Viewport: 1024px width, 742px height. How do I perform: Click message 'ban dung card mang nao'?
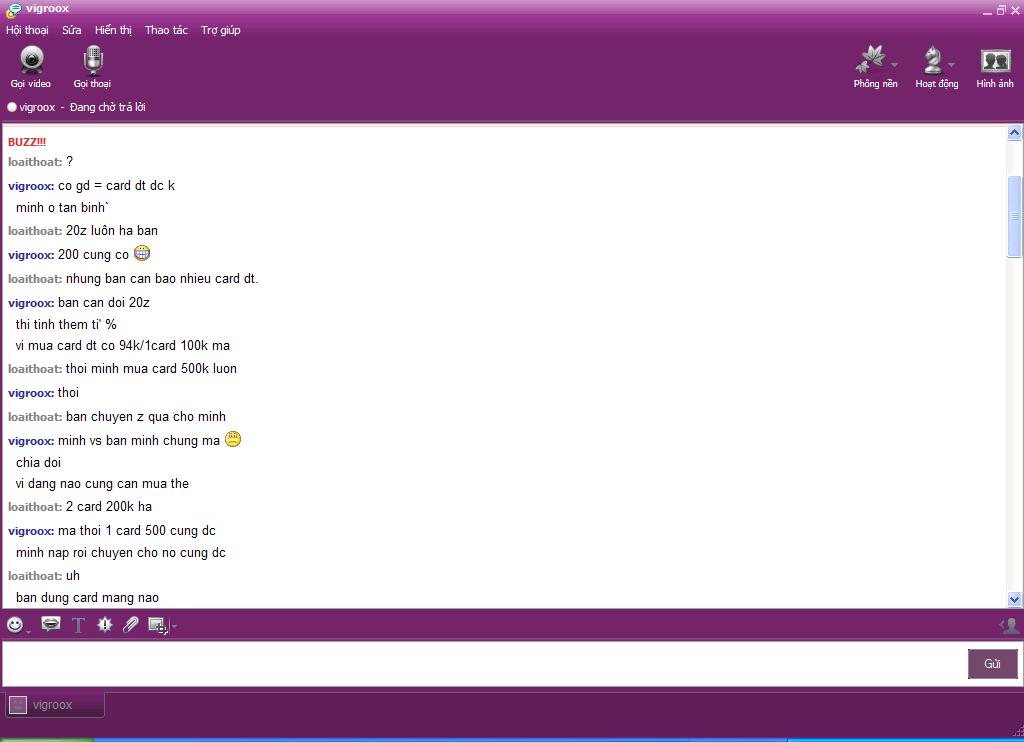[x=87, y=598]
